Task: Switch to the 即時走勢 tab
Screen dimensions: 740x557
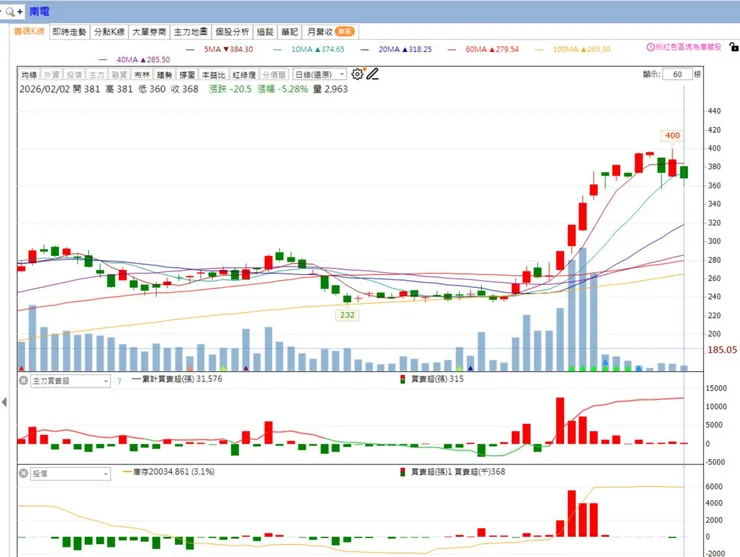Action: (x=69, y=32)
